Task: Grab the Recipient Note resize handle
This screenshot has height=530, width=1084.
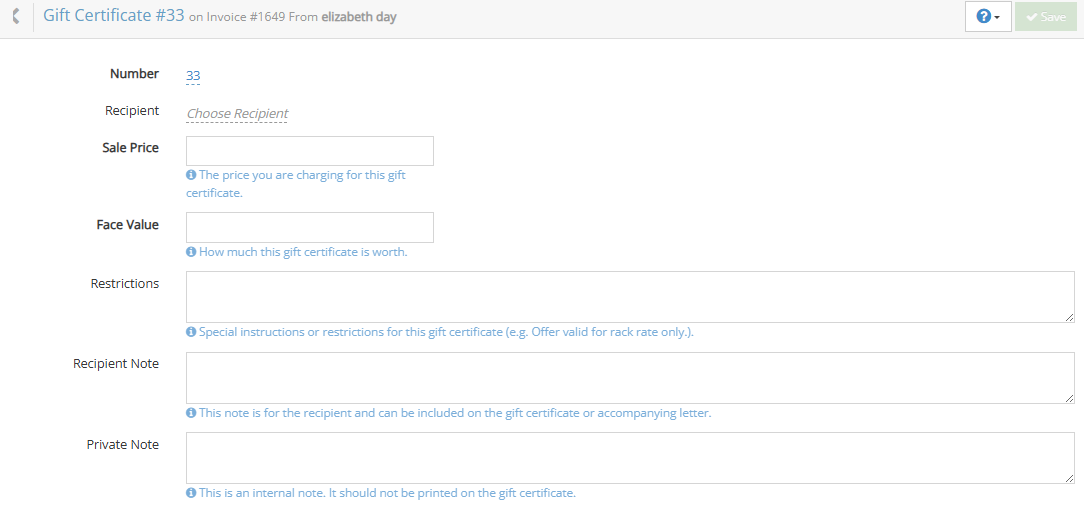Action: click(x=1070, y=398)
